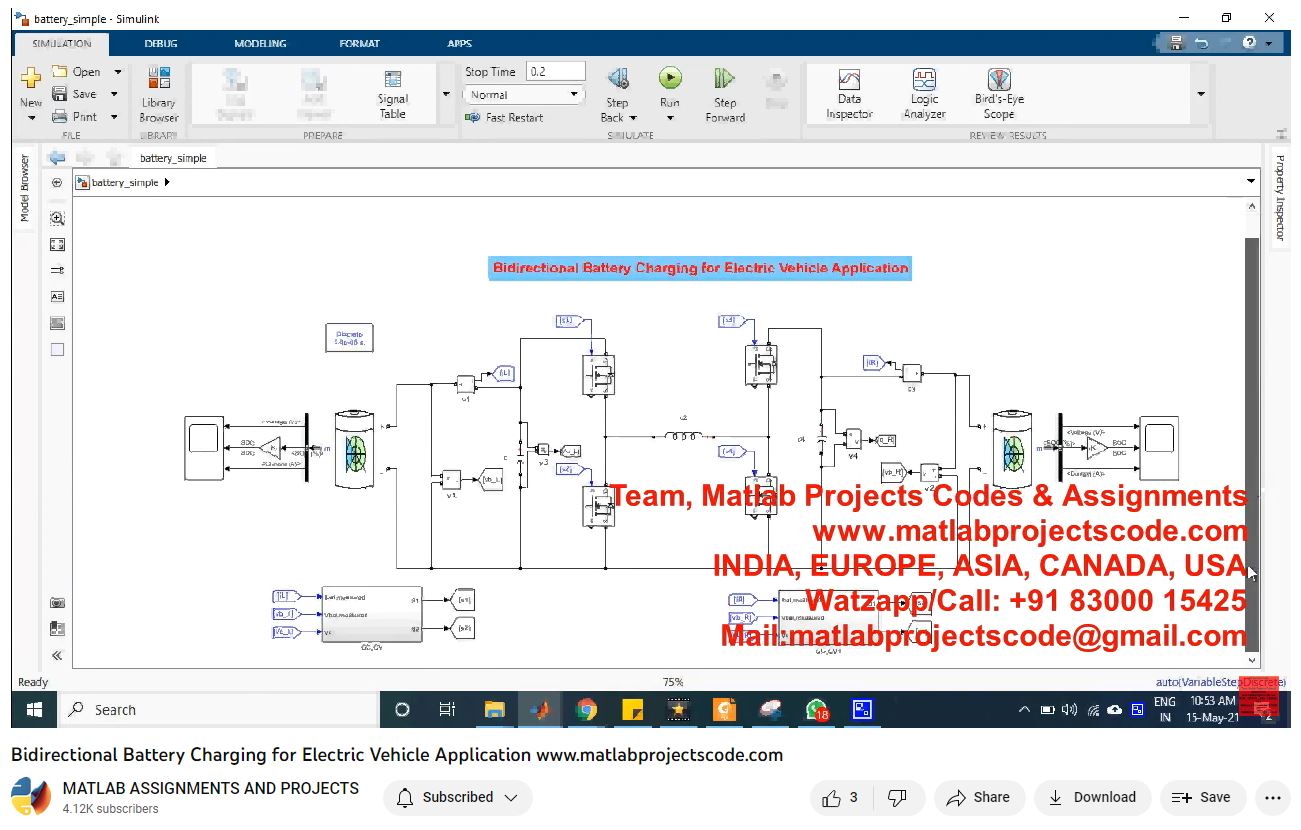The width and height of the screenshot is (1301, 830).
Task: Expand the Print dropdown arrow
Action: point(114,116)
